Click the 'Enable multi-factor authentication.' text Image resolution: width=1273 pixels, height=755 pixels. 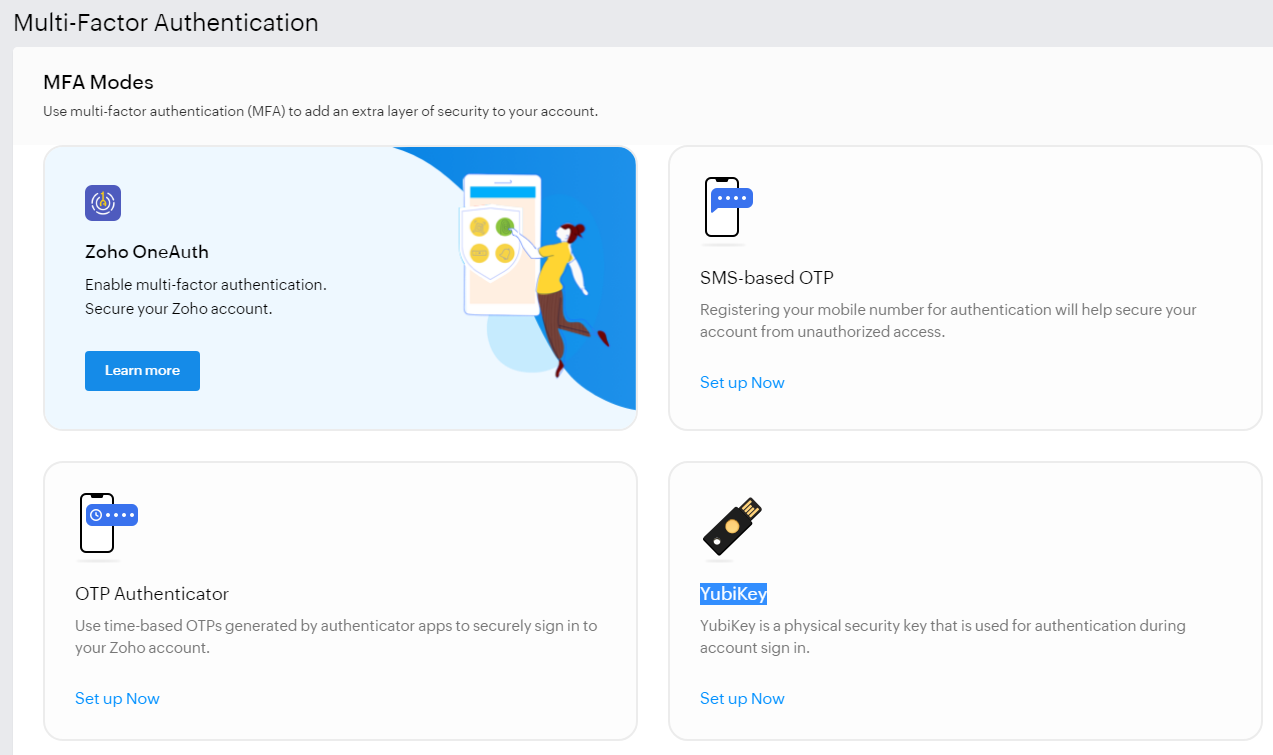point(206,285)
